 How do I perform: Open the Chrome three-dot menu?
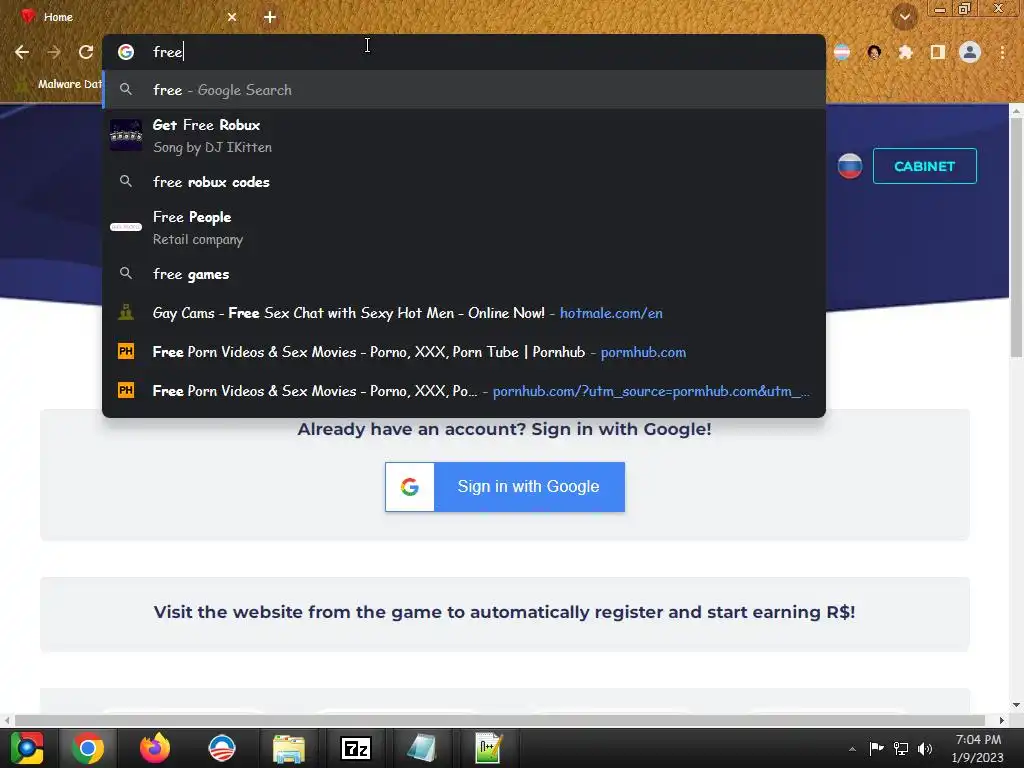click(x=1002, y=52)
